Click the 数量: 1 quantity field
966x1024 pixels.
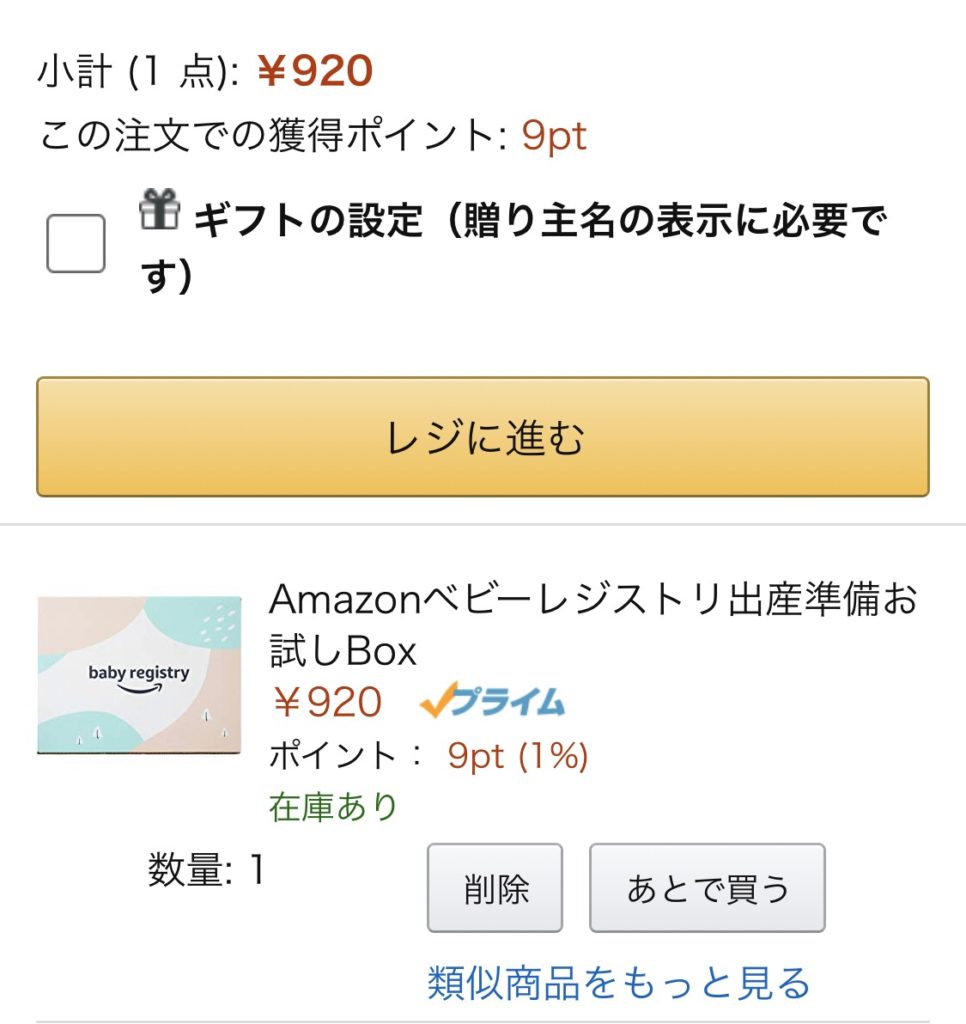point(206,872)
